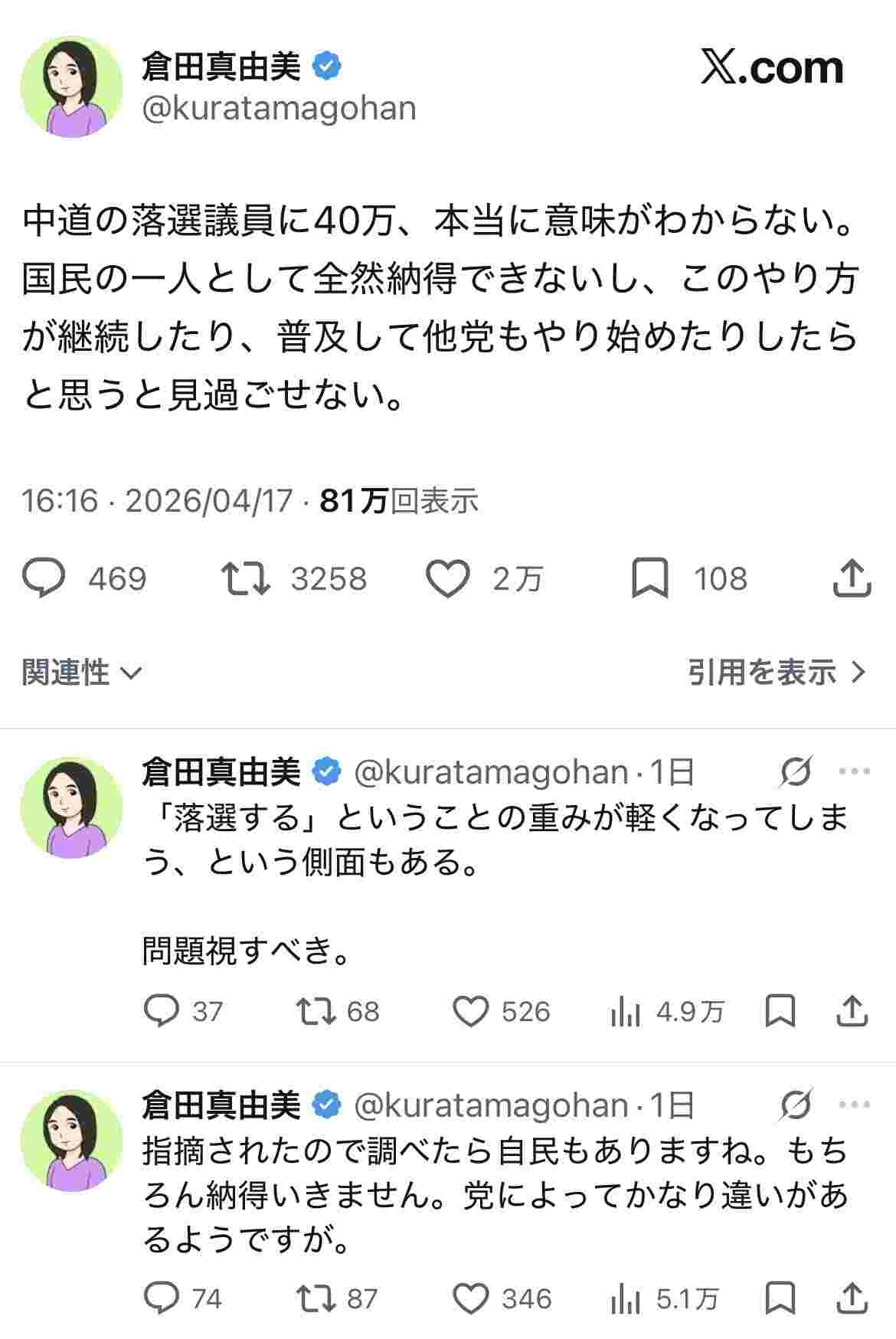Click the 81万回表示 view count
896x1339 pixels.
[x=399, y=501]
